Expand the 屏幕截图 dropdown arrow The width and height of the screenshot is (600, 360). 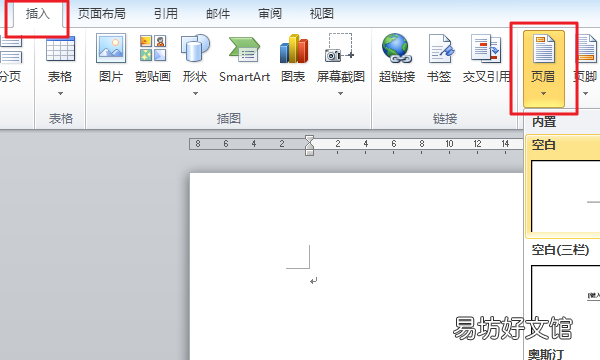(340, 93)
